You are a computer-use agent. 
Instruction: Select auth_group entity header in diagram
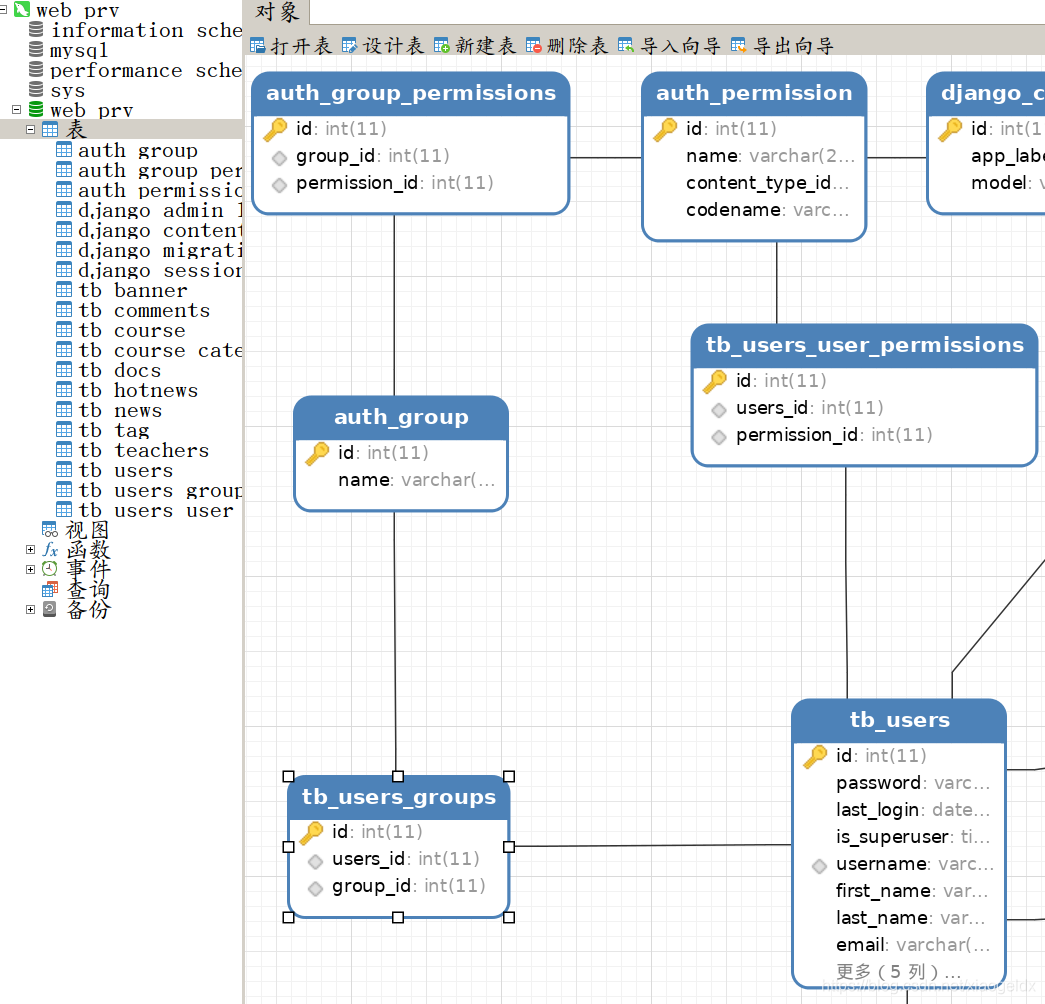click(401, 417)
